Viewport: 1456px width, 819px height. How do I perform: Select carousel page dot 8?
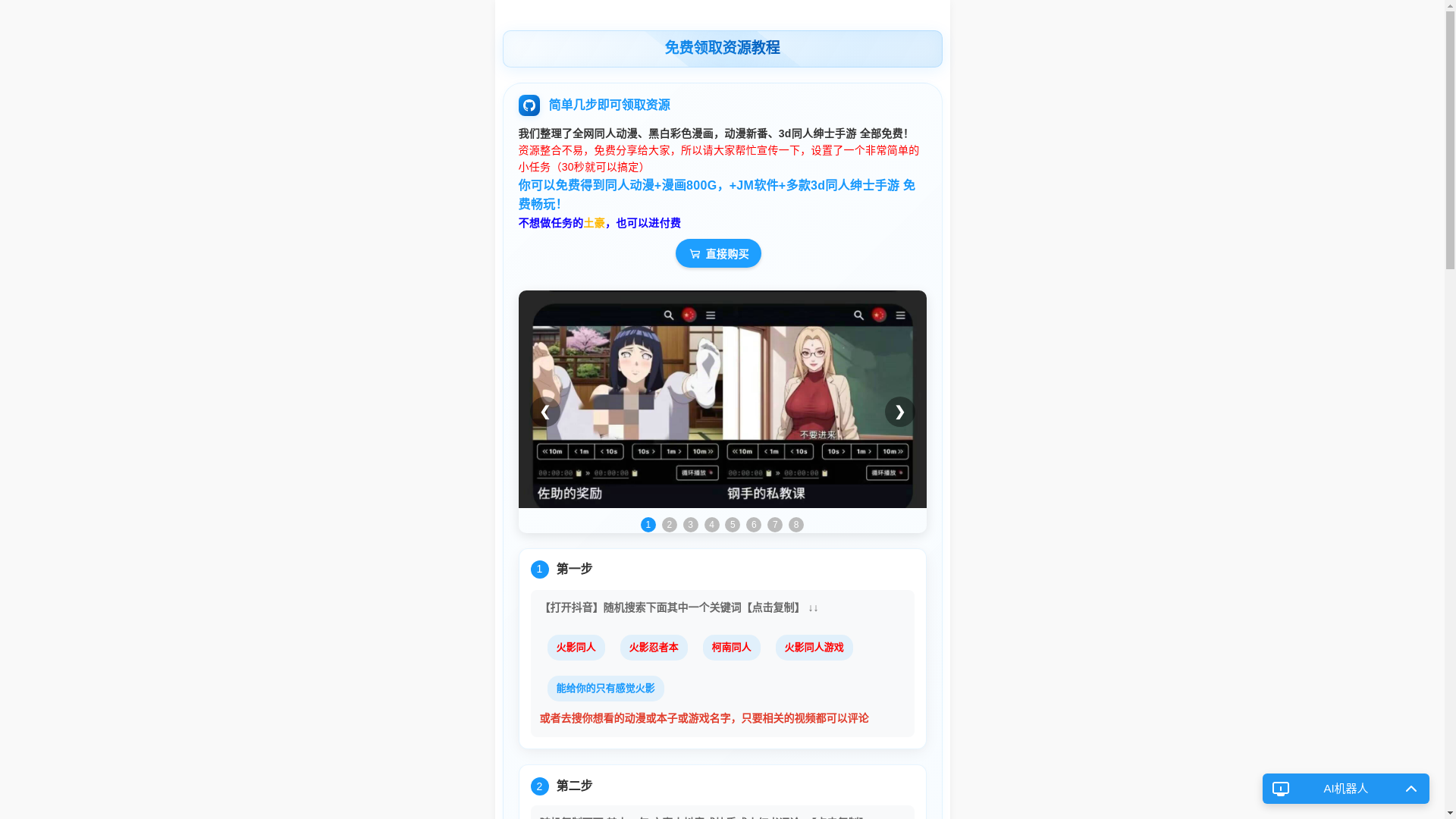[x=796, y=525]
